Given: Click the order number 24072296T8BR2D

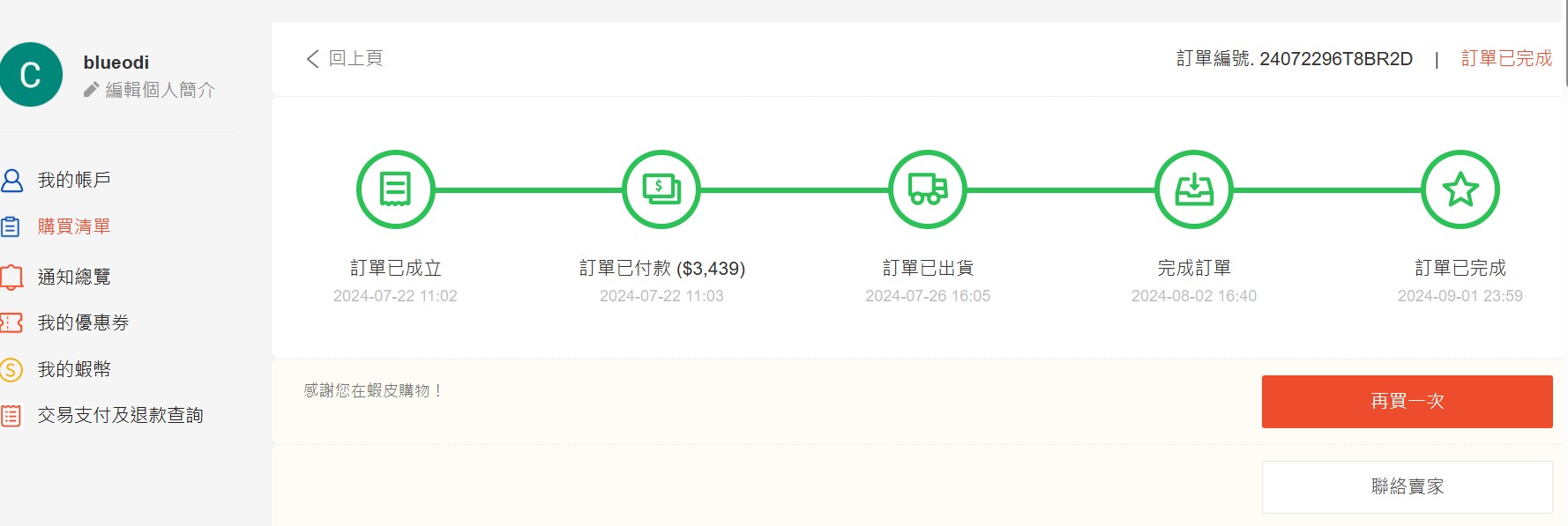Looking at the screenshot, I should pos(1335,59).
